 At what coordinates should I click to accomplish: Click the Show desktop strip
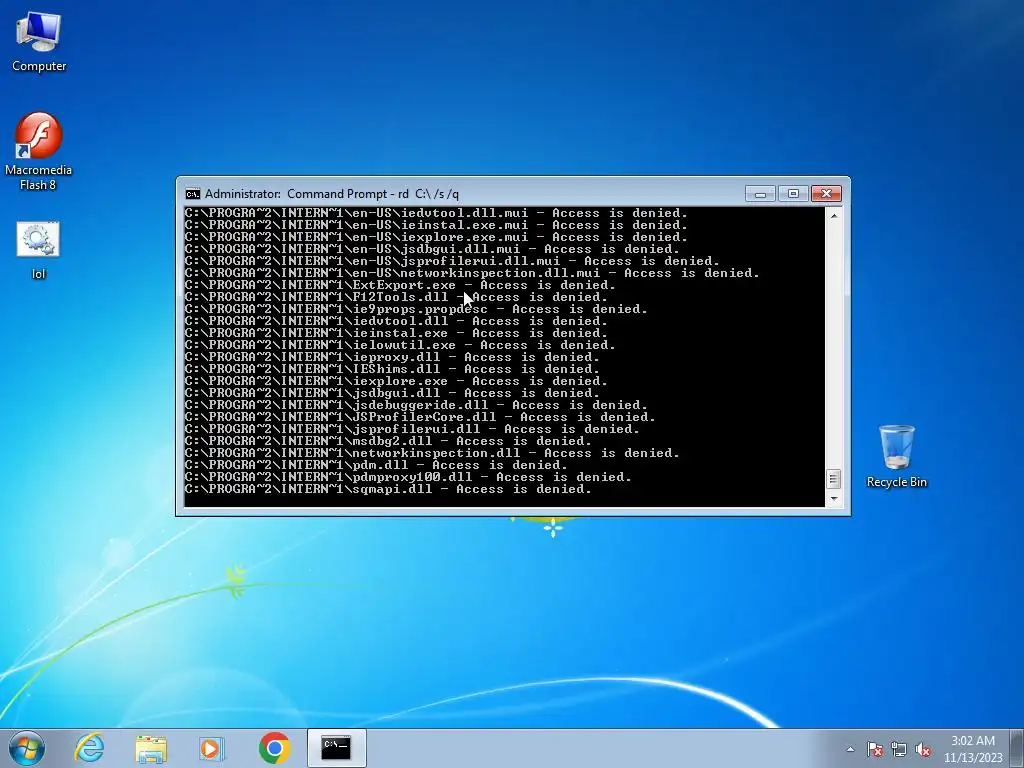click(x=1019, y=748)
